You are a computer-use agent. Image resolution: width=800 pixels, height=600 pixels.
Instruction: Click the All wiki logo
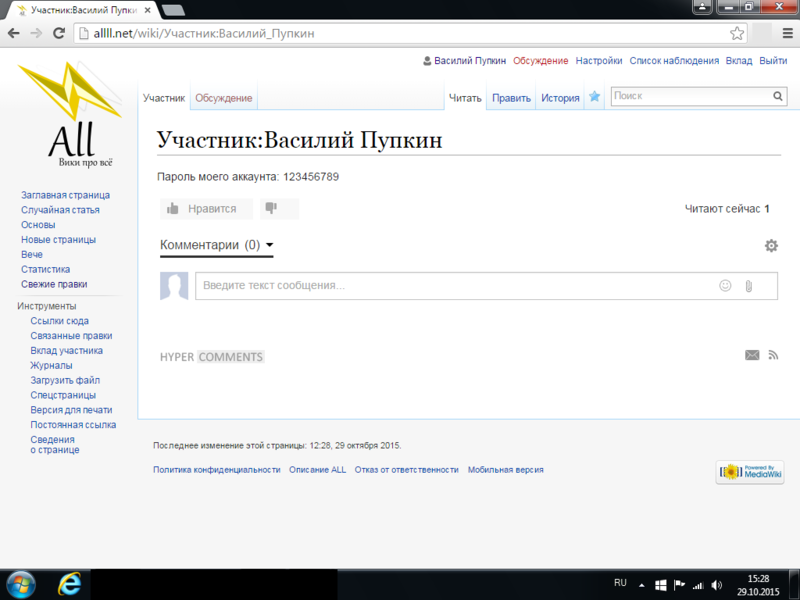click(70, 115)
